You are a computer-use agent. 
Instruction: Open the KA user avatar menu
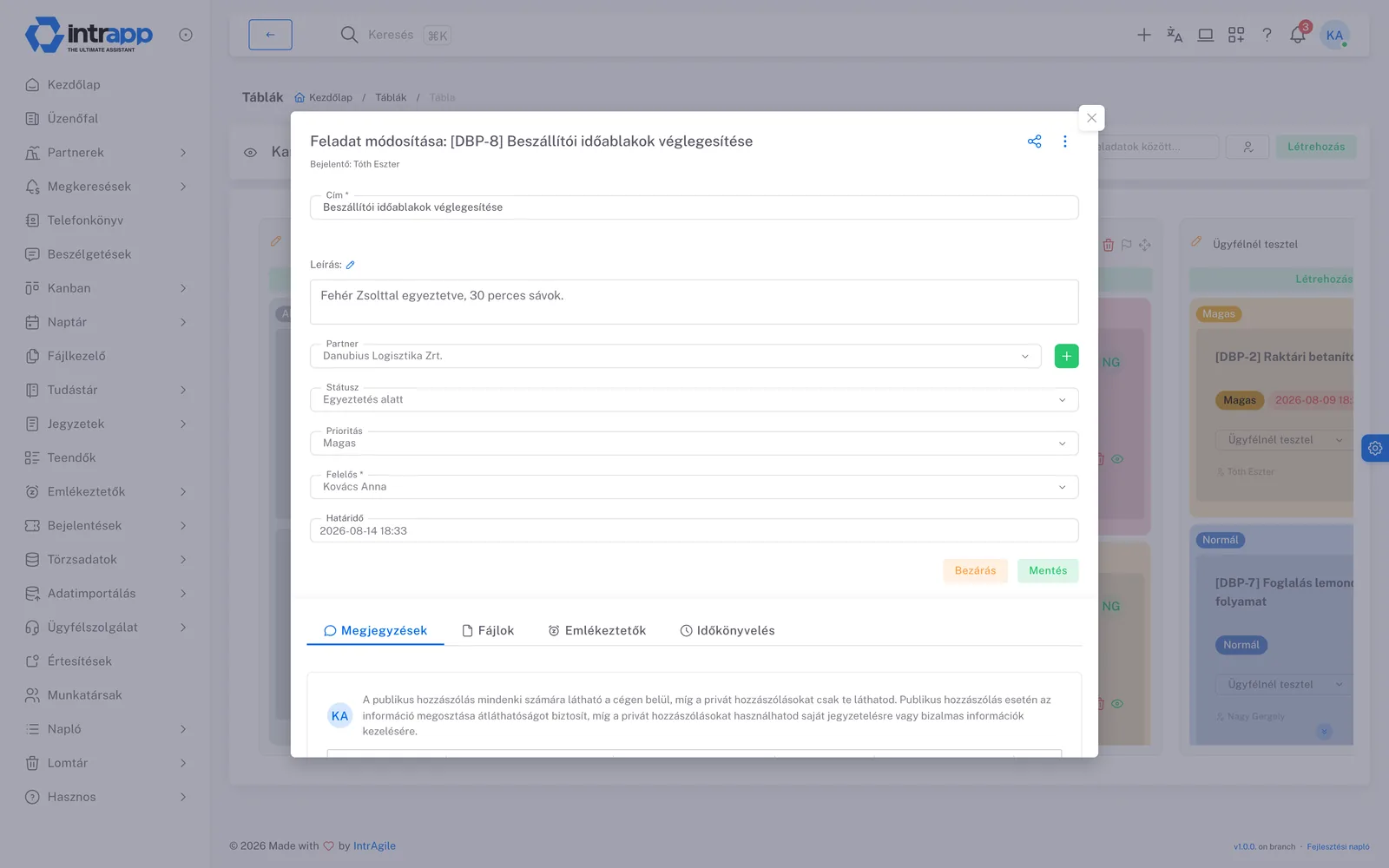click(1334, 35)
